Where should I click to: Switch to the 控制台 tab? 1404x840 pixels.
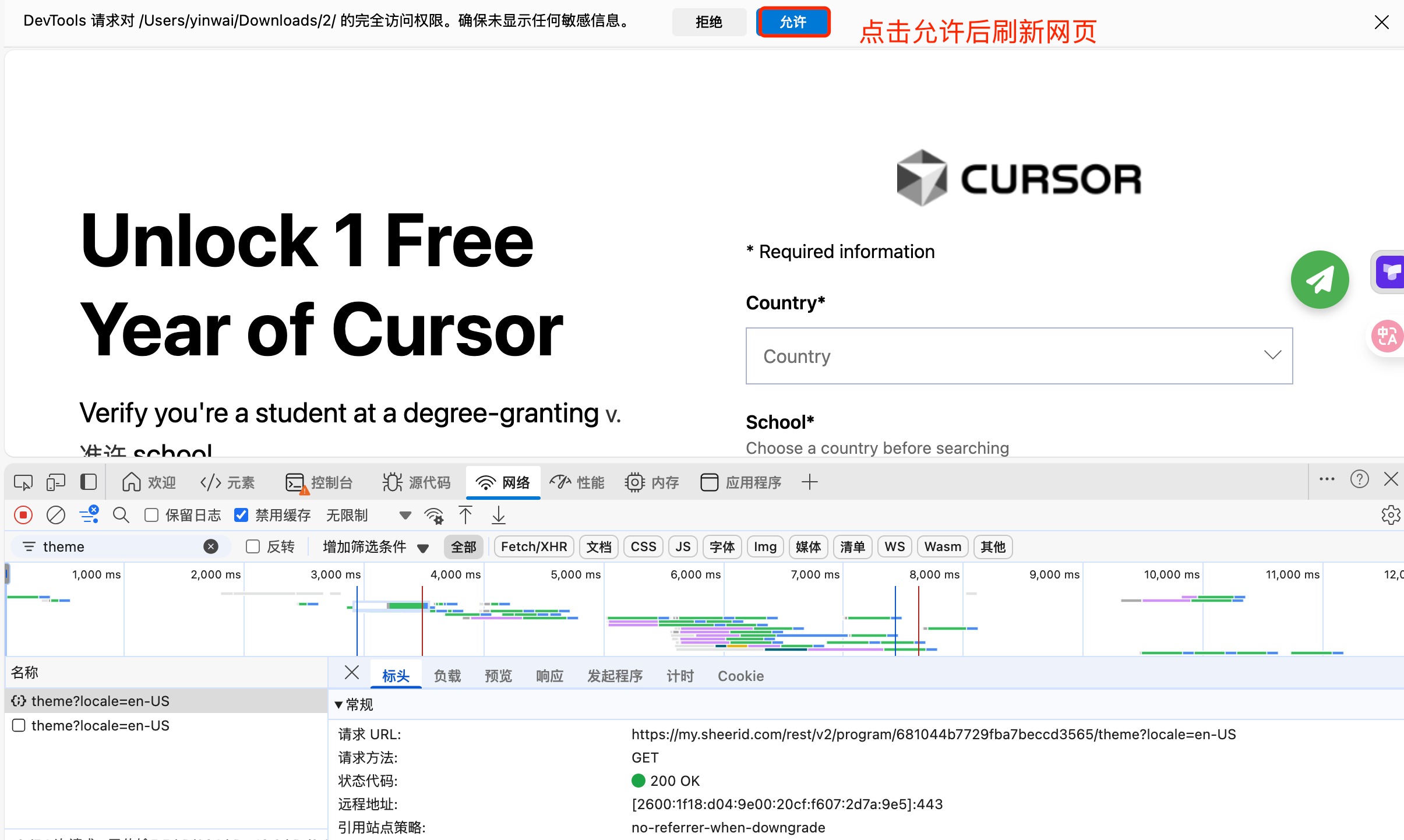(319, 482)
